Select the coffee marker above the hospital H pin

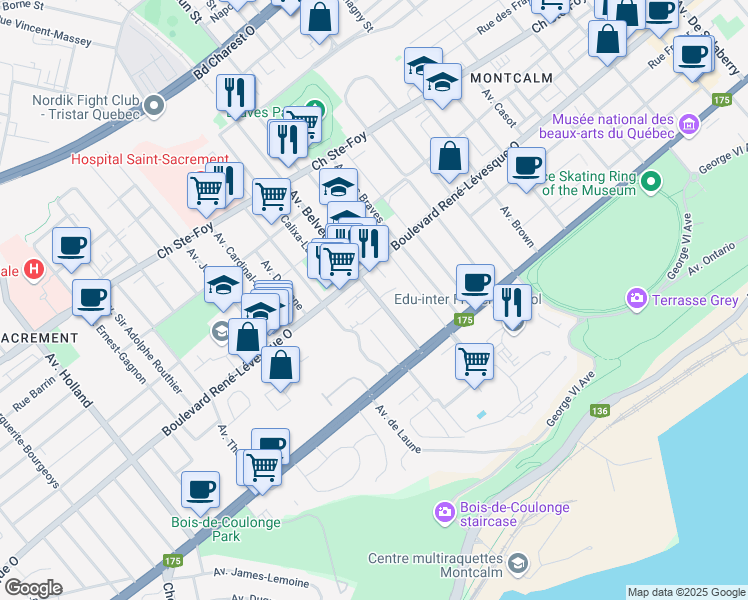click(x=72, y=248)
